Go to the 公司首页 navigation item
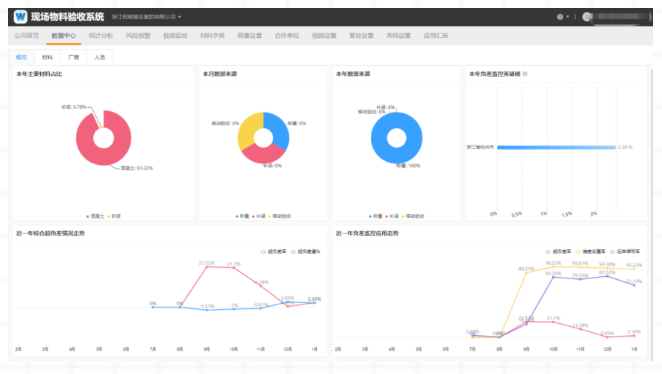Viewport: 662px width, 374px height. click(x=27, y=35)
